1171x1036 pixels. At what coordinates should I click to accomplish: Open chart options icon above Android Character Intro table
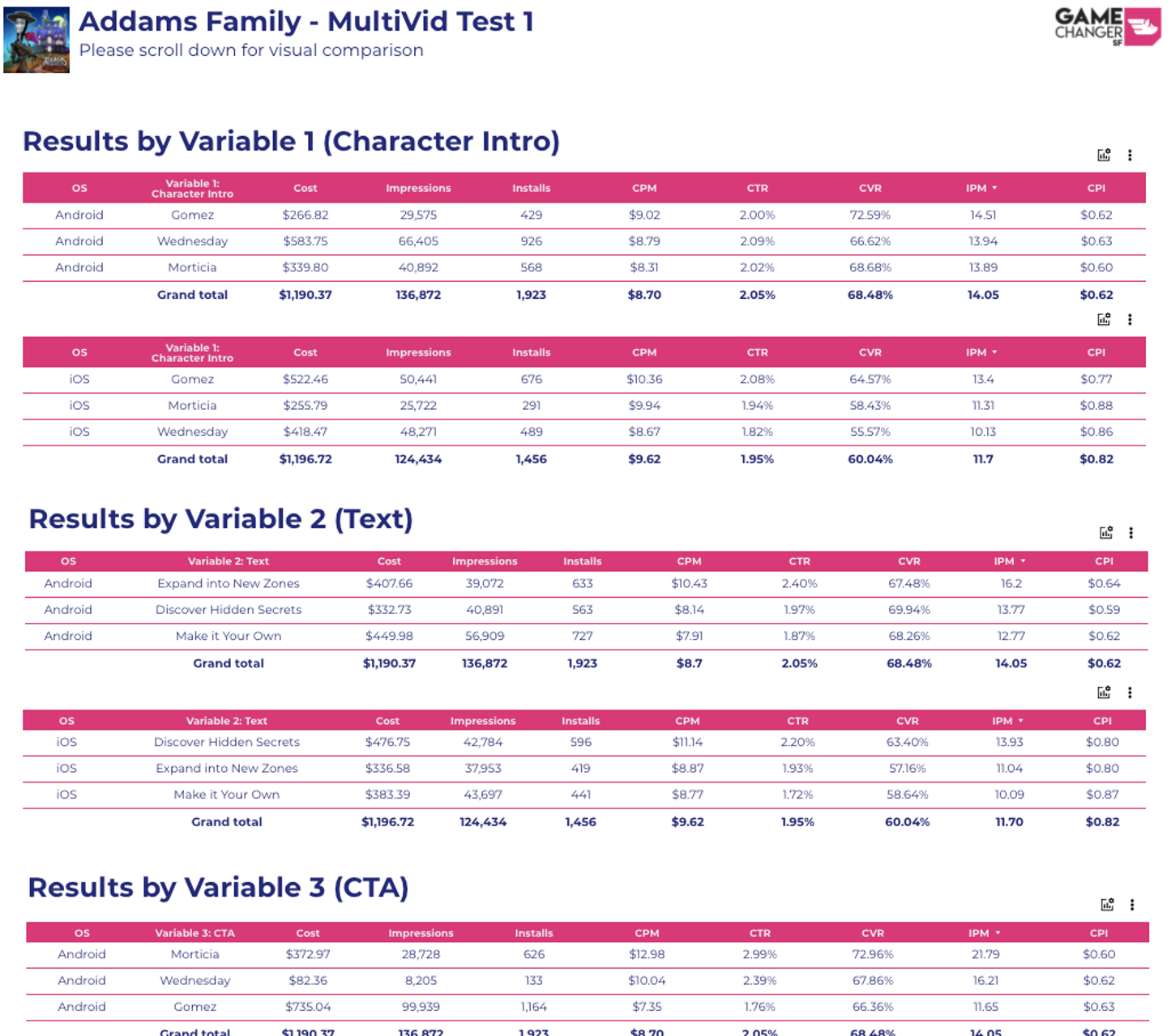point(1104,155)
